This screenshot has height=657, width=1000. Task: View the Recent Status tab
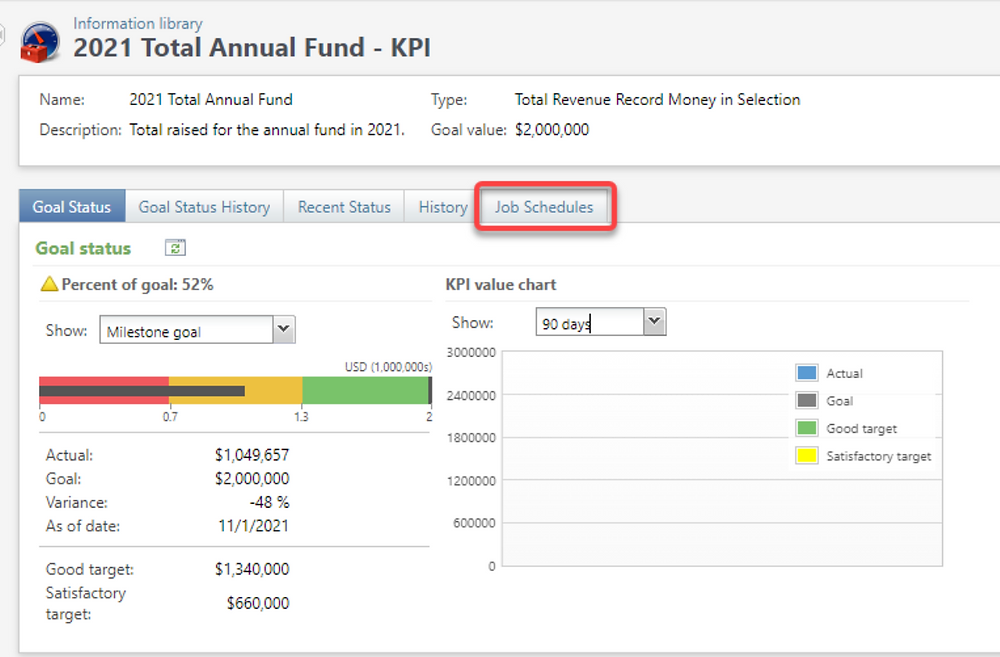tap(343, 206)
